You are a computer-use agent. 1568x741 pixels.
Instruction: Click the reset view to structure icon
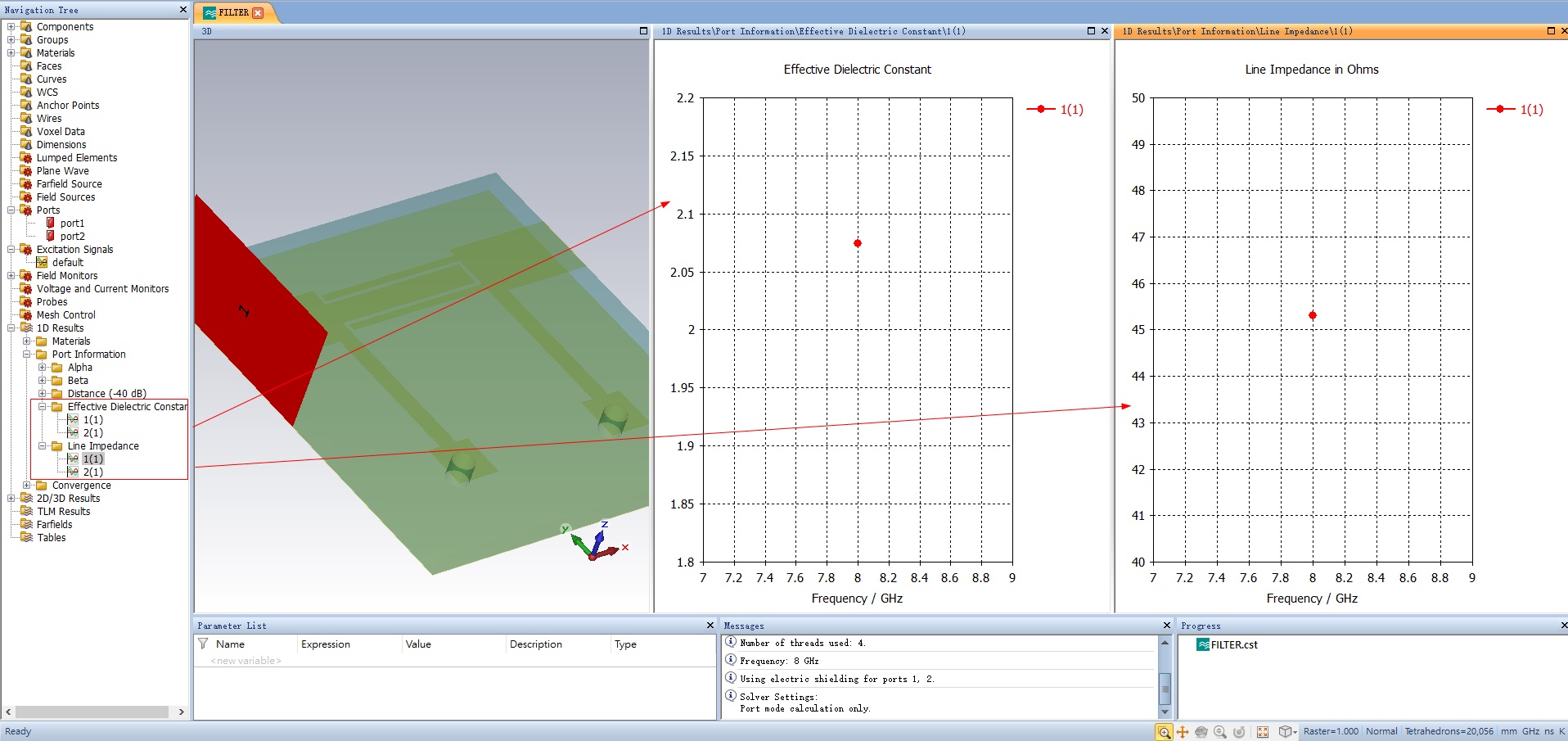point(1263,732)
